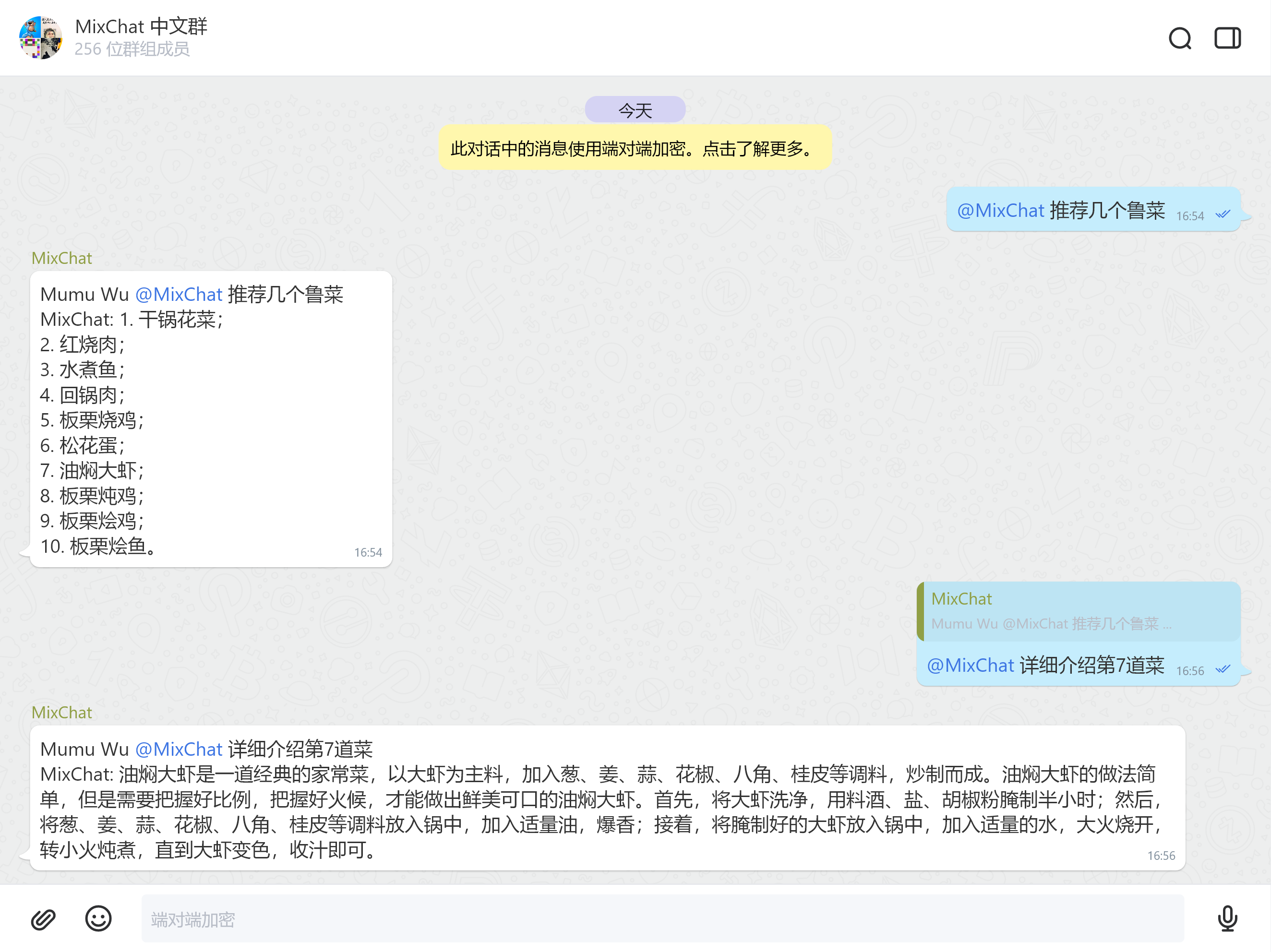The image size is (1271, 952).
Task: Click the MixChat group avatar image
Action: tap(40, 37)
